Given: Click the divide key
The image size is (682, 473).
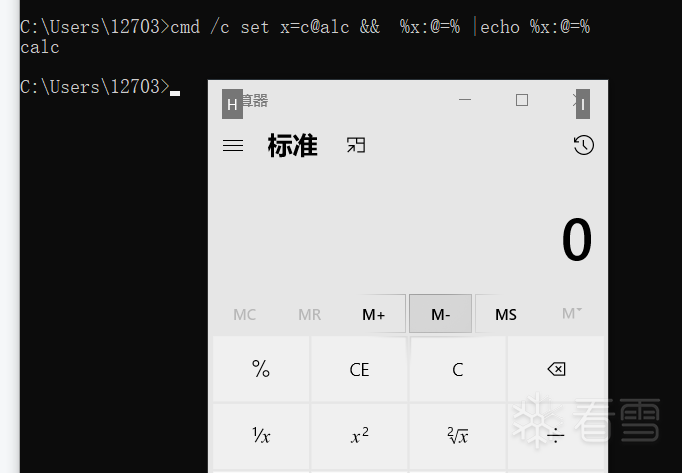Looking at the screenshot, I should (x=556, y=436).
